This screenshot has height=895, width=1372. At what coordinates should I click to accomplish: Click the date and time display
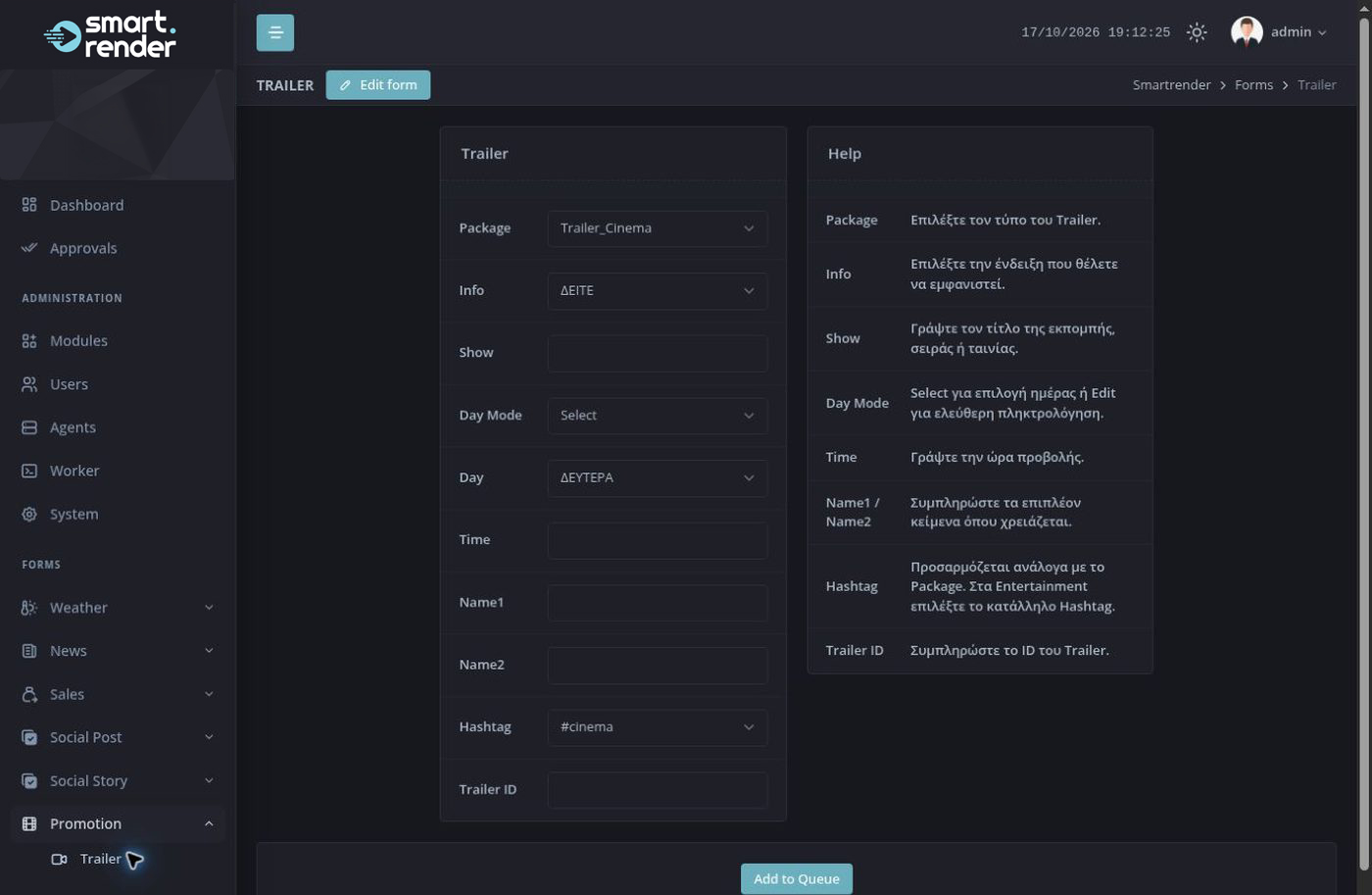(x=1096, y=32)
